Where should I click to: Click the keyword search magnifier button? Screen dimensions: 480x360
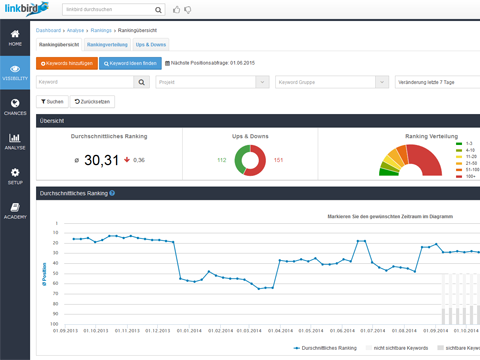coord(142,82)
